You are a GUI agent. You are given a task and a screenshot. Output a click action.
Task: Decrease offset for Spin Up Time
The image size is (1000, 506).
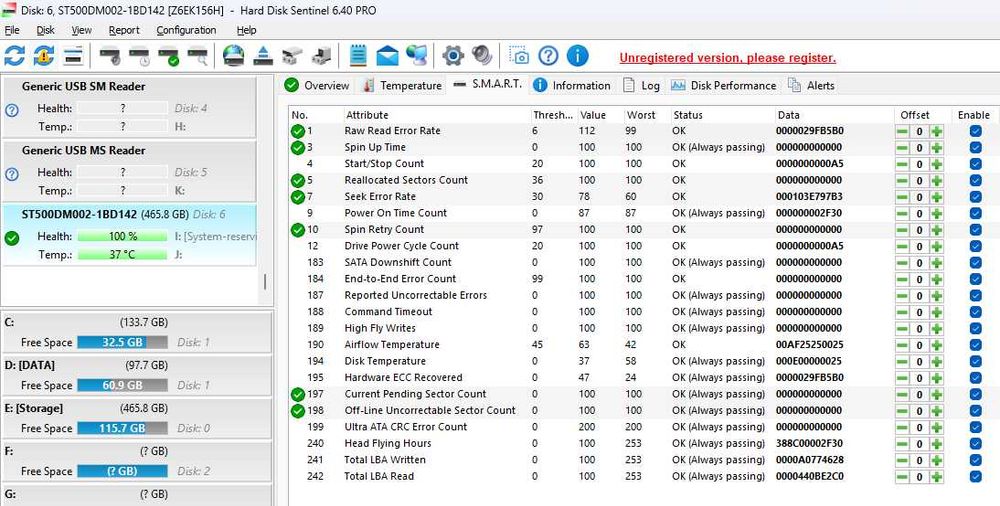(902, 147)
